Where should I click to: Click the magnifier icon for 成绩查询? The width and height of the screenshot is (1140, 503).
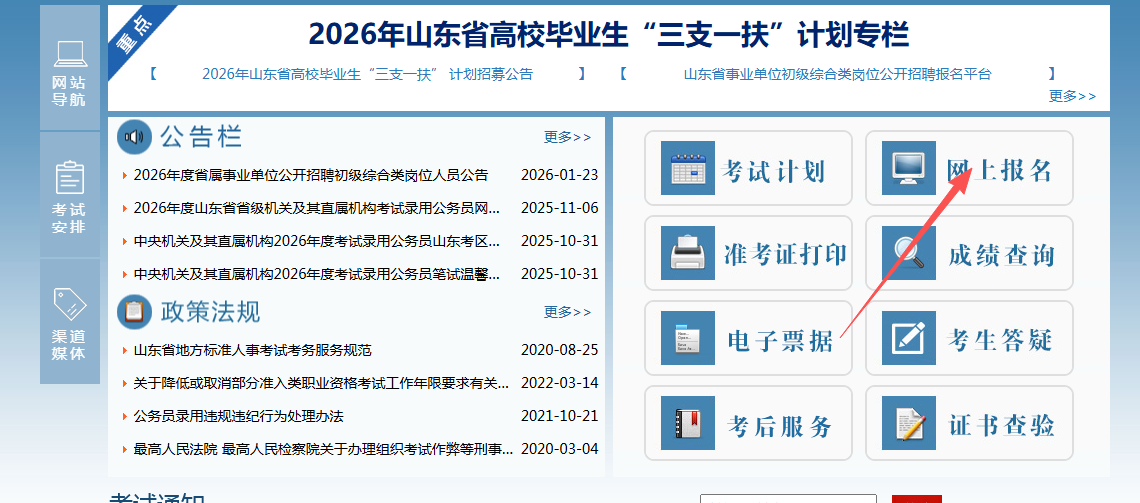click(x=908, y=254)
